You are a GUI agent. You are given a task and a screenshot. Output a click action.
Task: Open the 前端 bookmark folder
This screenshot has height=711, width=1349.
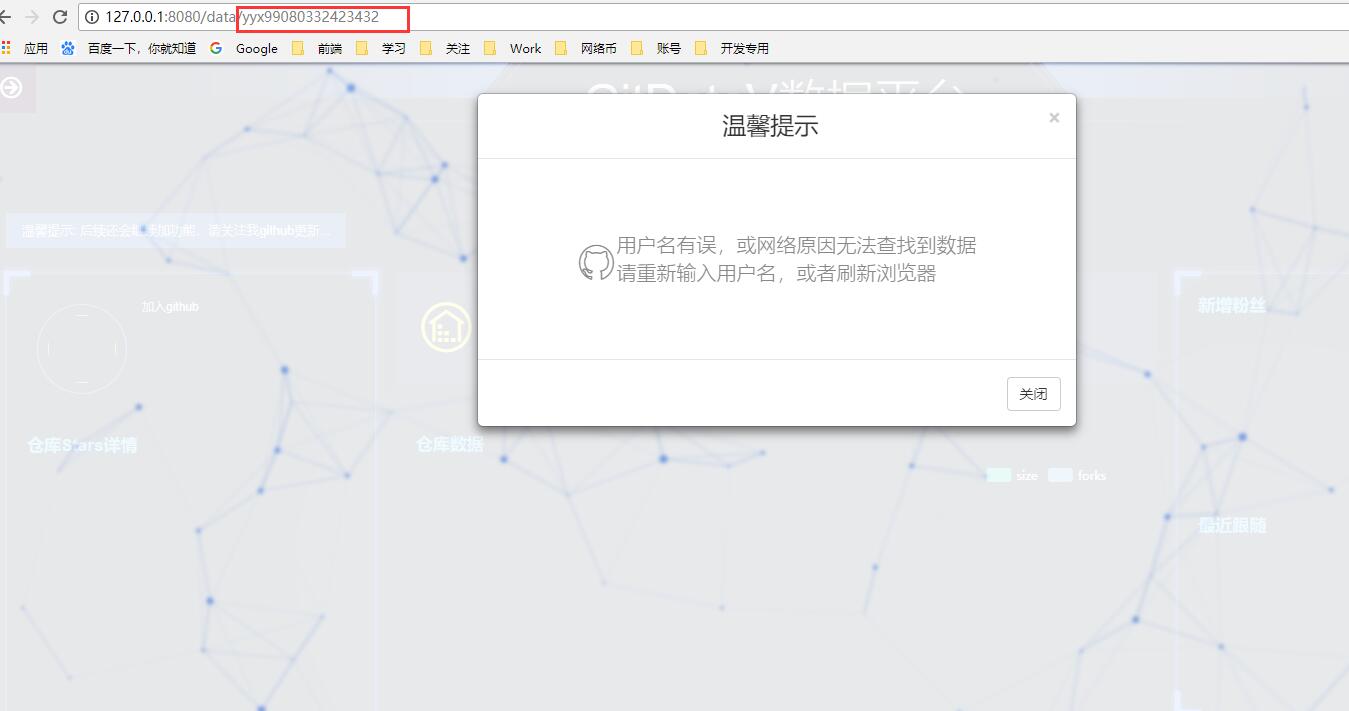click(x=317, y=48)
